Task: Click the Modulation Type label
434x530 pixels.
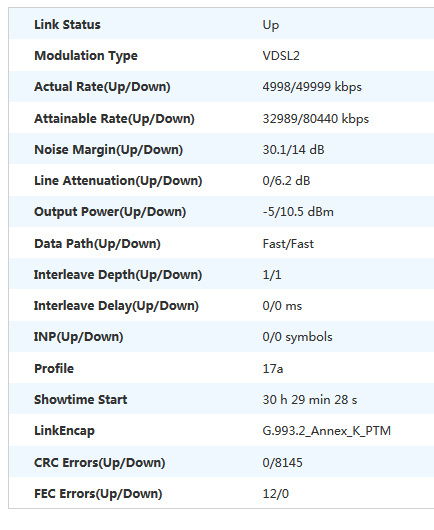Action: tap(86, 56)
